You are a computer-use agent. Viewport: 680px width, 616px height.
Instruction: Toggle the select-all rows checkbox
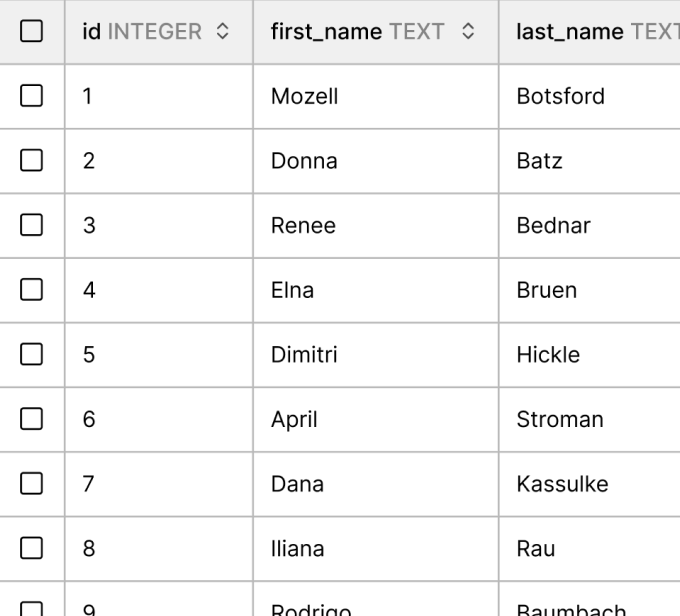point(32,32)
